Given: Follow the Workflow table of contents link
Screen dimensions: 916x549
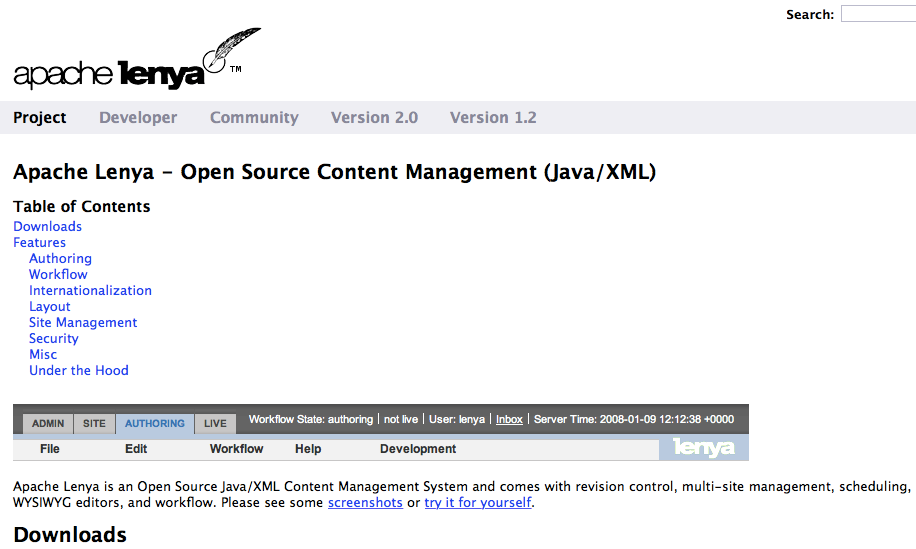Looking at the screenshot, I should (x=58, y=274).
